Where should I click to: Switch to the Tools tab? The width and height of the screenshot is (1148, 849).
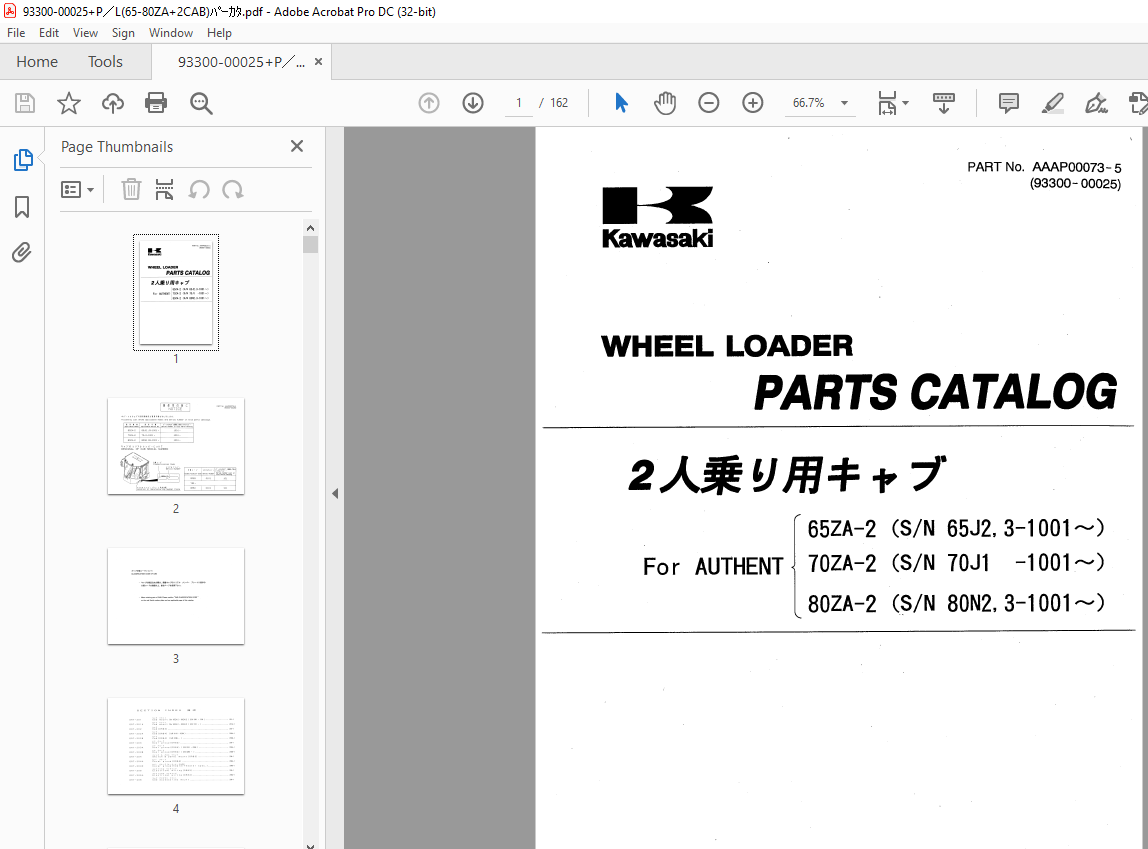(105, 61)
